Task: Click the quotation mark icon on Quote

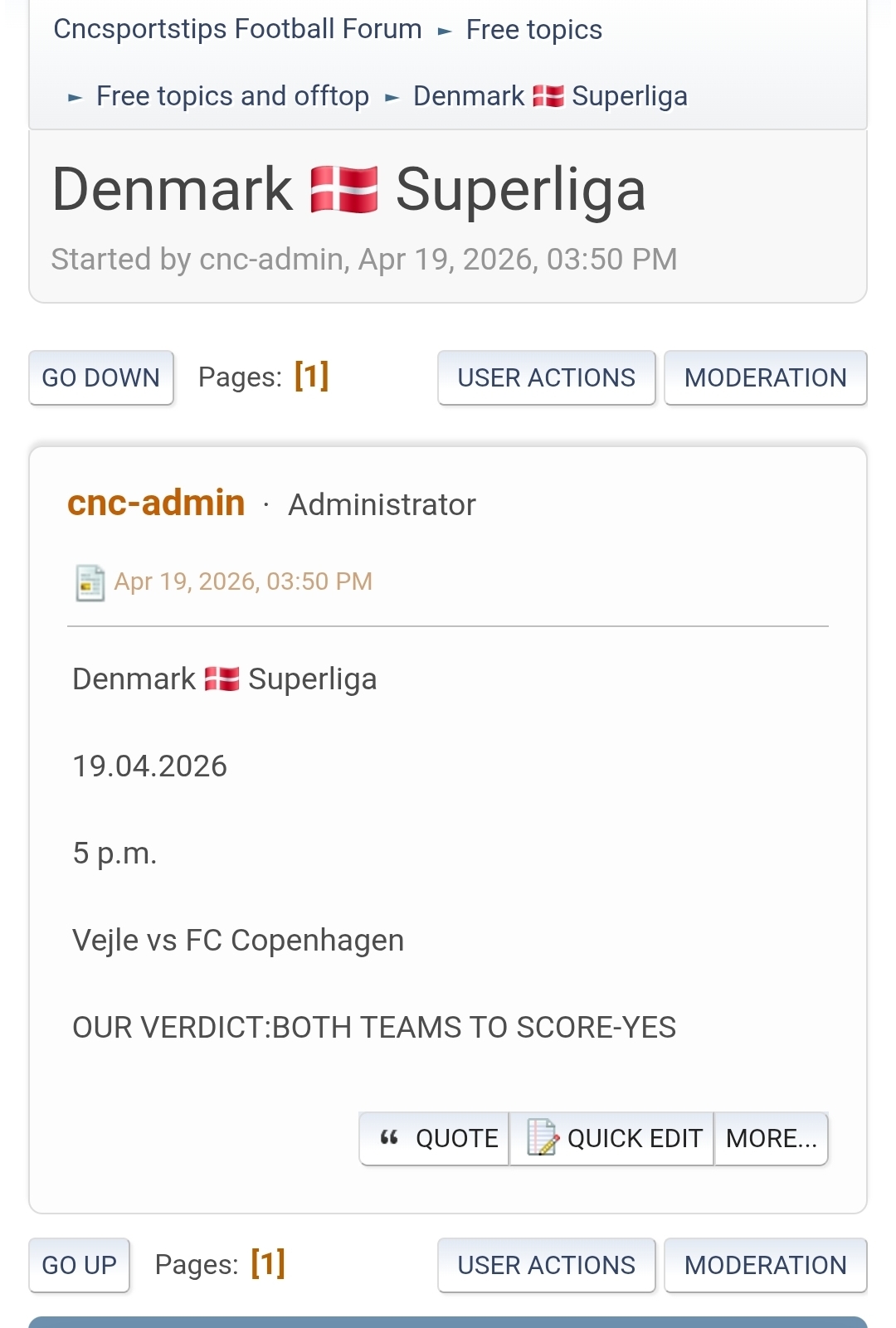Action: pyautogui.click(x=389, y=1138)
